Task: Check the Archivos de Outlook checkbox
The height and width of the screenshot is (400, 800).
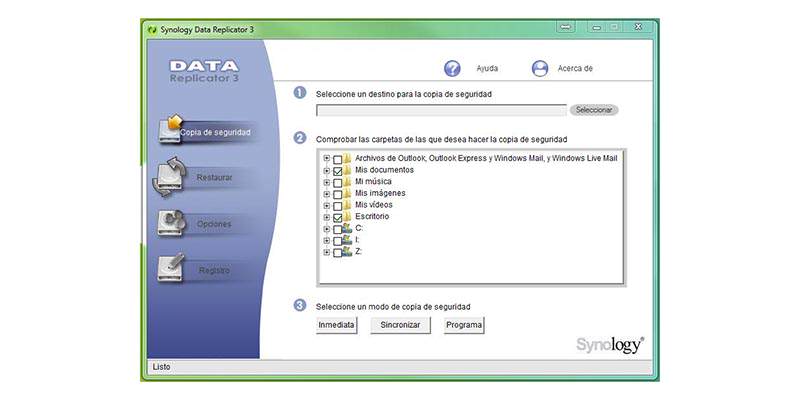Action: tap(337, 160)
